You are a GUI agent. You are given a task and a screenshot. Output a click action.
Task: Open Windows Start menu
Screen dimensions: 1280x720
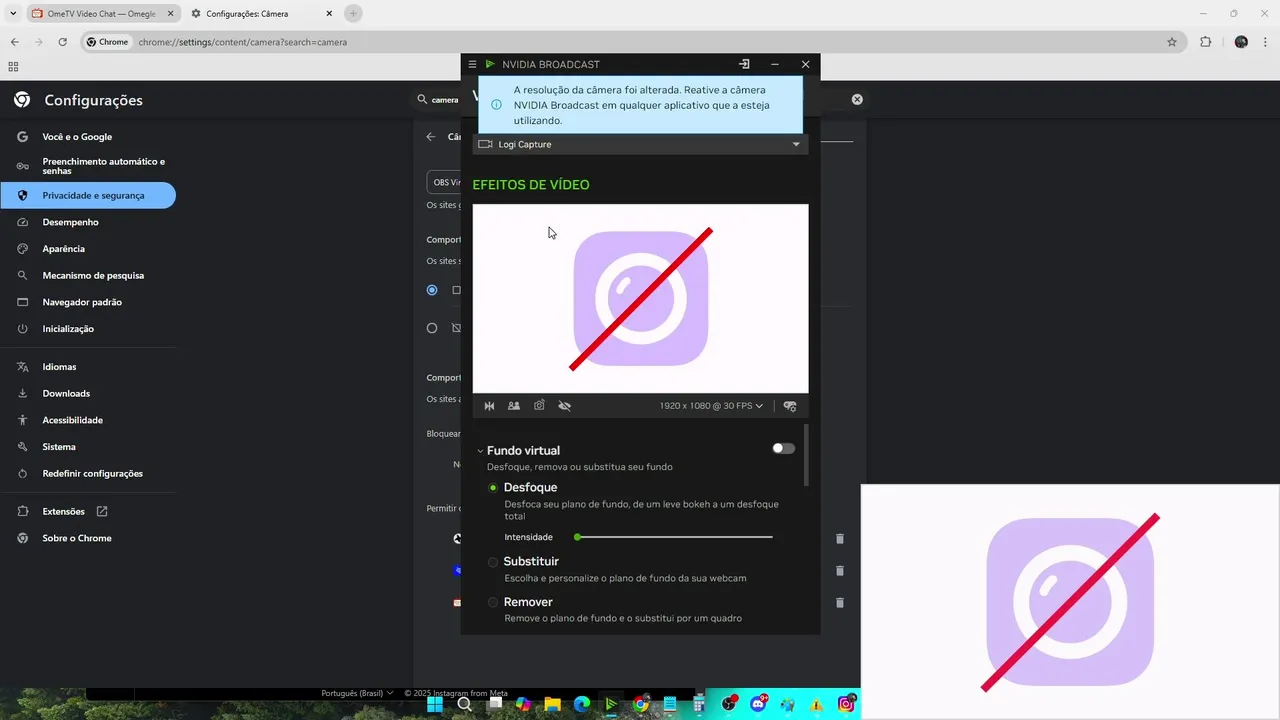(x=436, y=704)
